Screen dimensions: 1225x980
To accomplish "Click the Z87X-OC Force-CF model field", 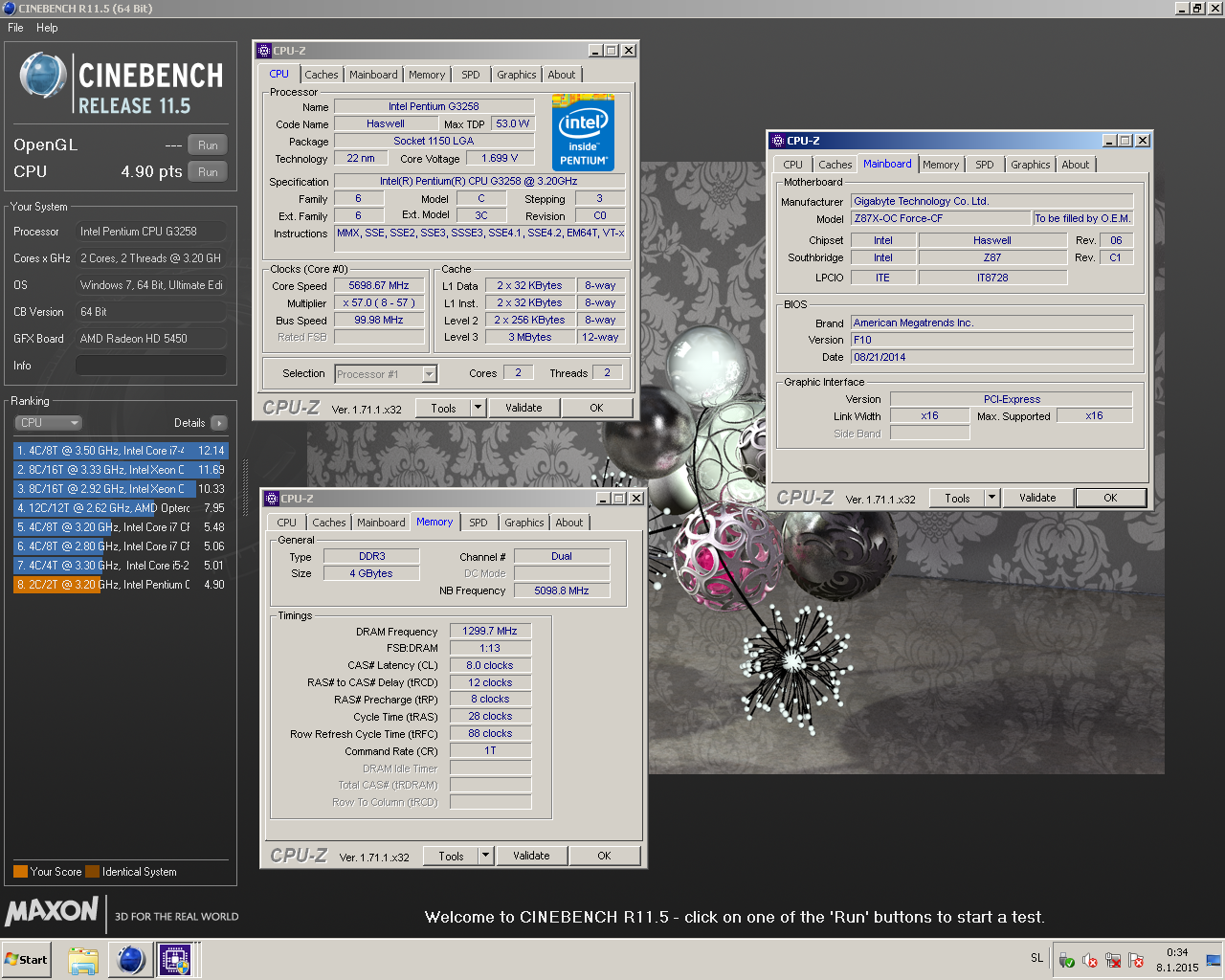I will [x=941, y=218].
